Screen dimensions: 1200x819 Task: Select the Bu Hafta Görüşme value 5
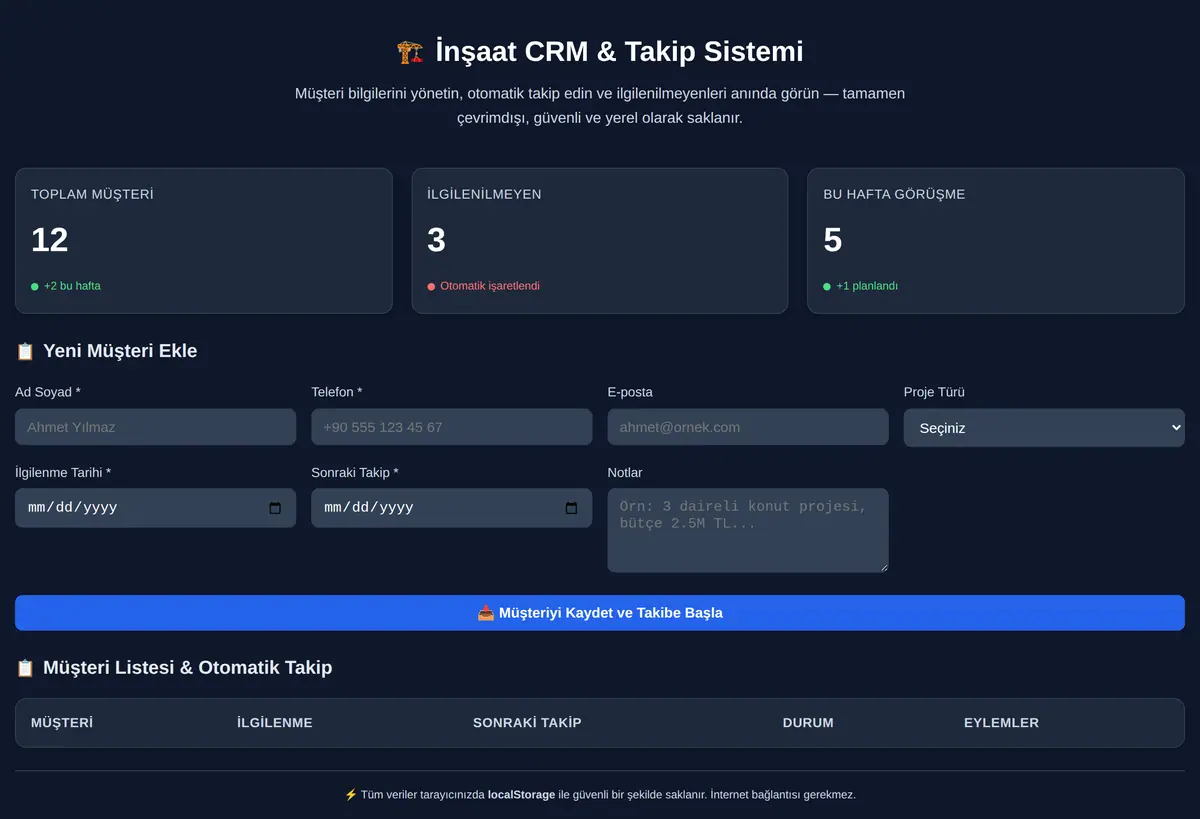point(833,240)
